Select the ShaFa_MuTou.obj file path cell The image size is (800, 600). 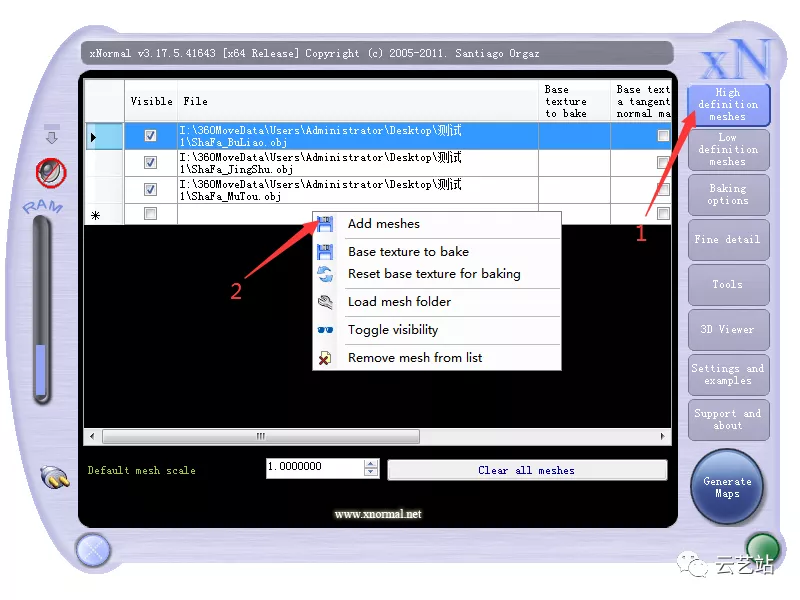[x=358, y=190]
